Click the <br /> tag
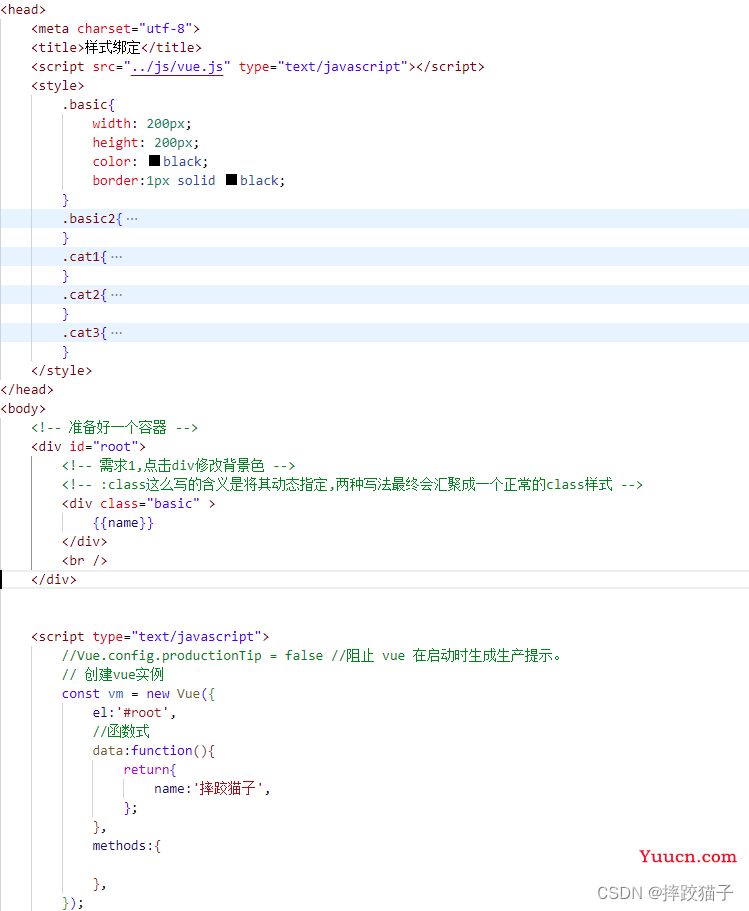The image size is (749, 911). [x=85, y=561]
